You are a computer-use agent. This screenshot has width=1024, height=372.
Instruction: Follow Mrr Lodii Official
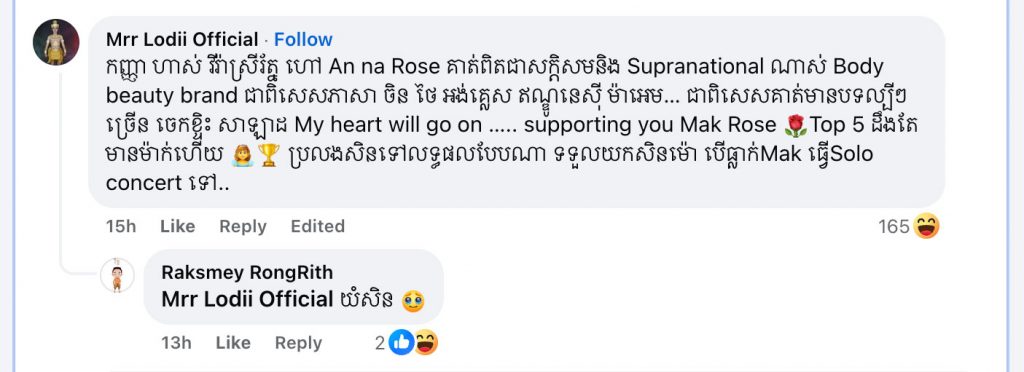pyautogui.click(x=303, y=39)
